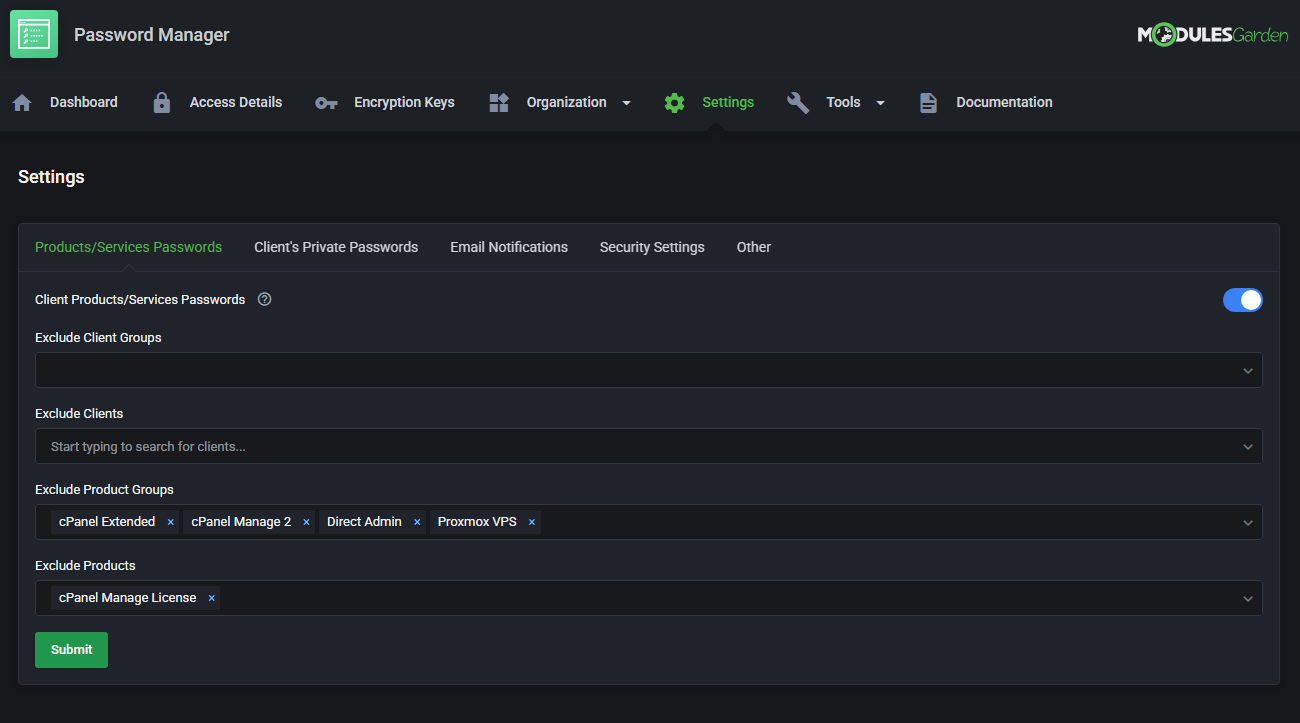The image size is (1300, 723).
Task: Expand the Tools menu arrow
Action: (881, 103)
